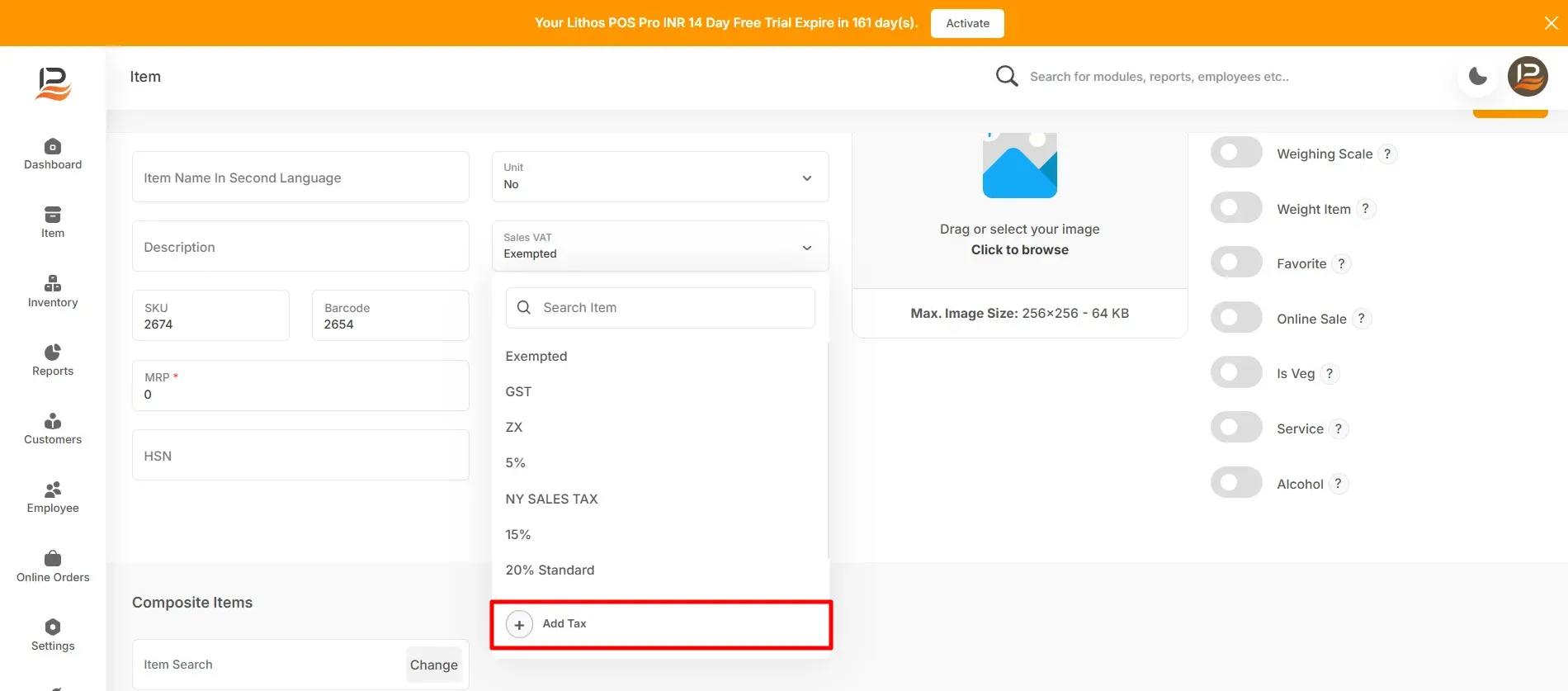Enable the Weighing Scale toggle

(1236, 153)
